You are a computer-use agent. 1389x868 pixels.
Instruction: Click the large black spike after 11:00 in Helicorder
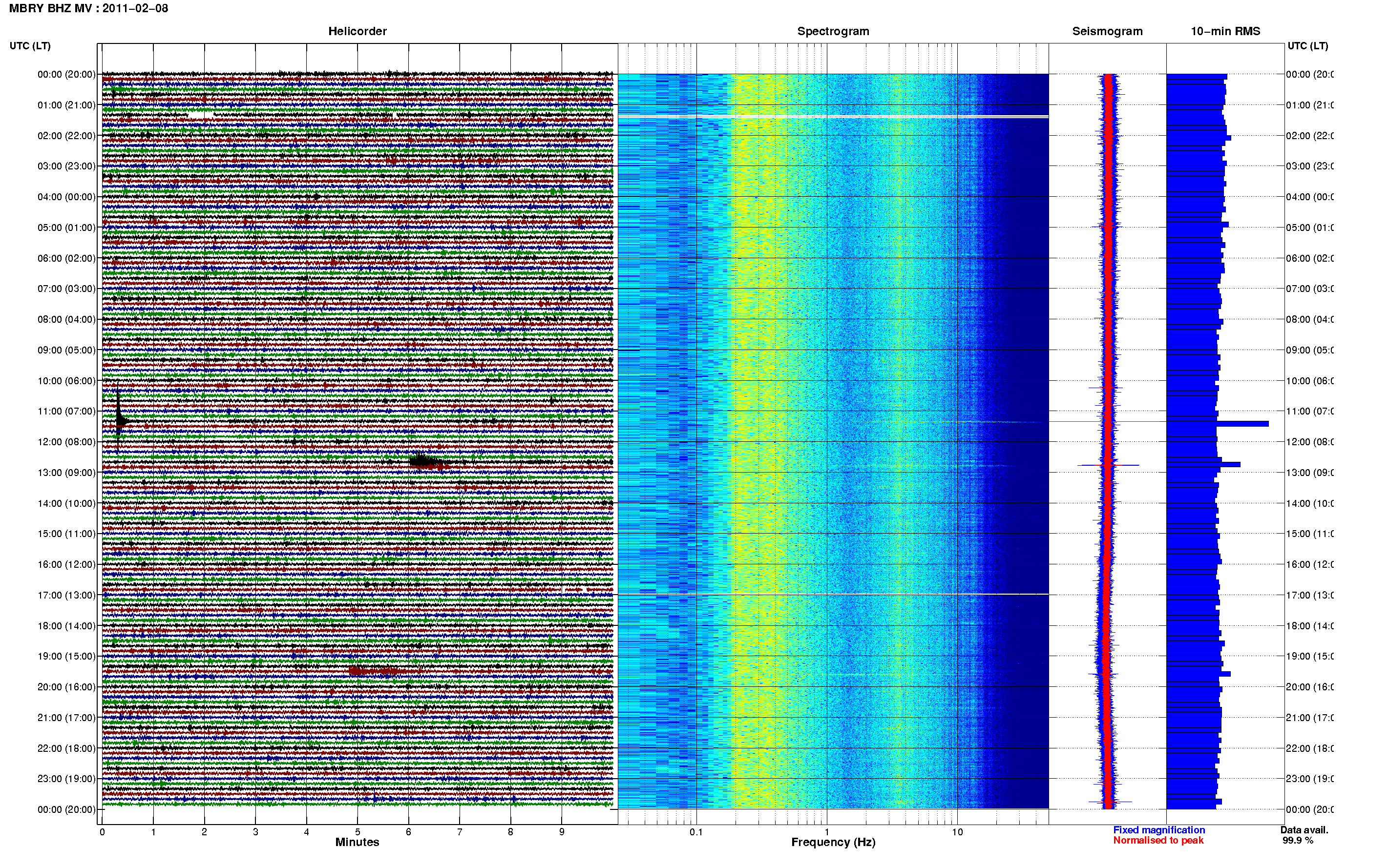coord(118,417)
